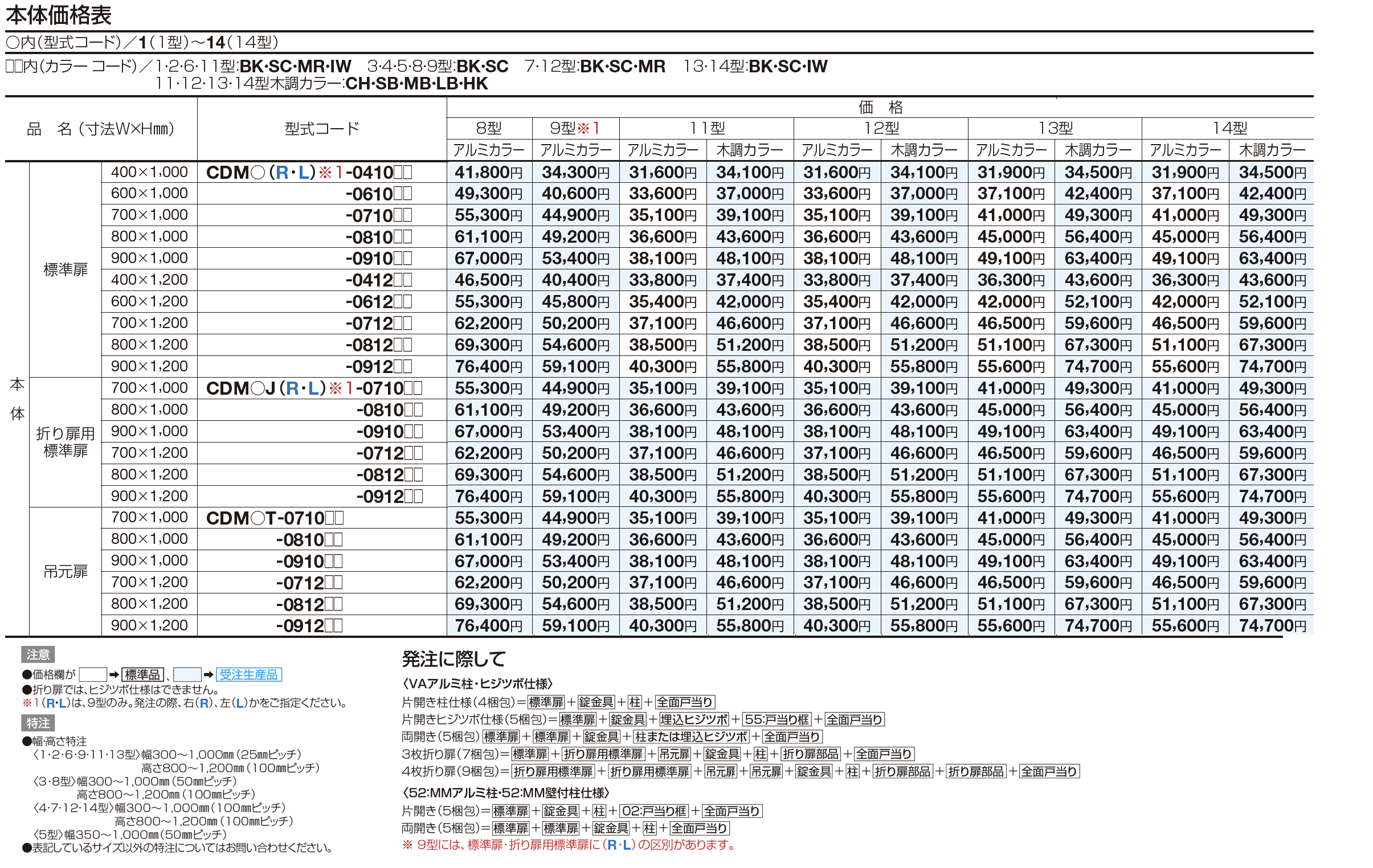The width and height of the screenshot is (1373, 868).
Task: Select the 8型 column header
Action: click(x=489, y=128)
